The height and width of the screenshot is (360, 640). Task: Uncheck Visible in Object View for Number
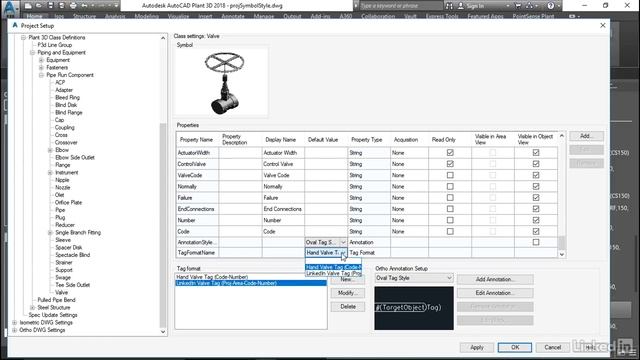[536, 220]
